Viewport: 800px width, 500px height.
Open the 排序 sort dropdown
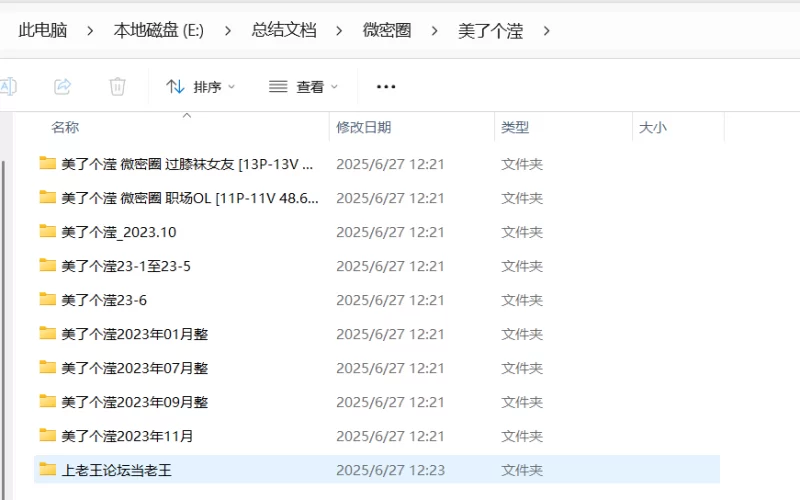coord(201,87)
